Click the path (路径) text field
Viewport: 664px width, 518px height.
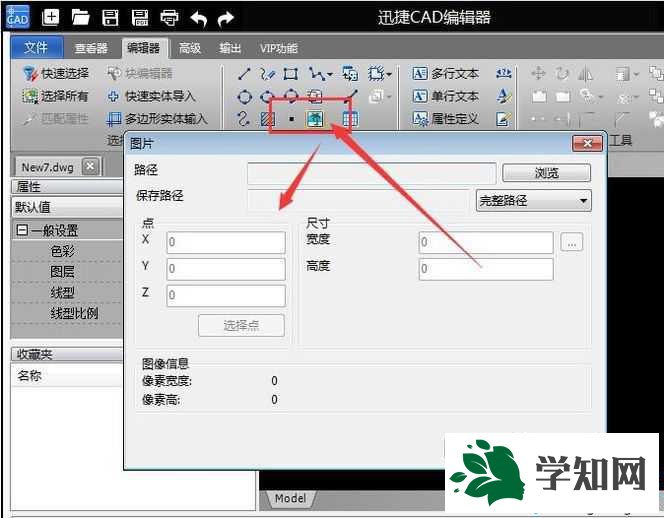point(371,173)
